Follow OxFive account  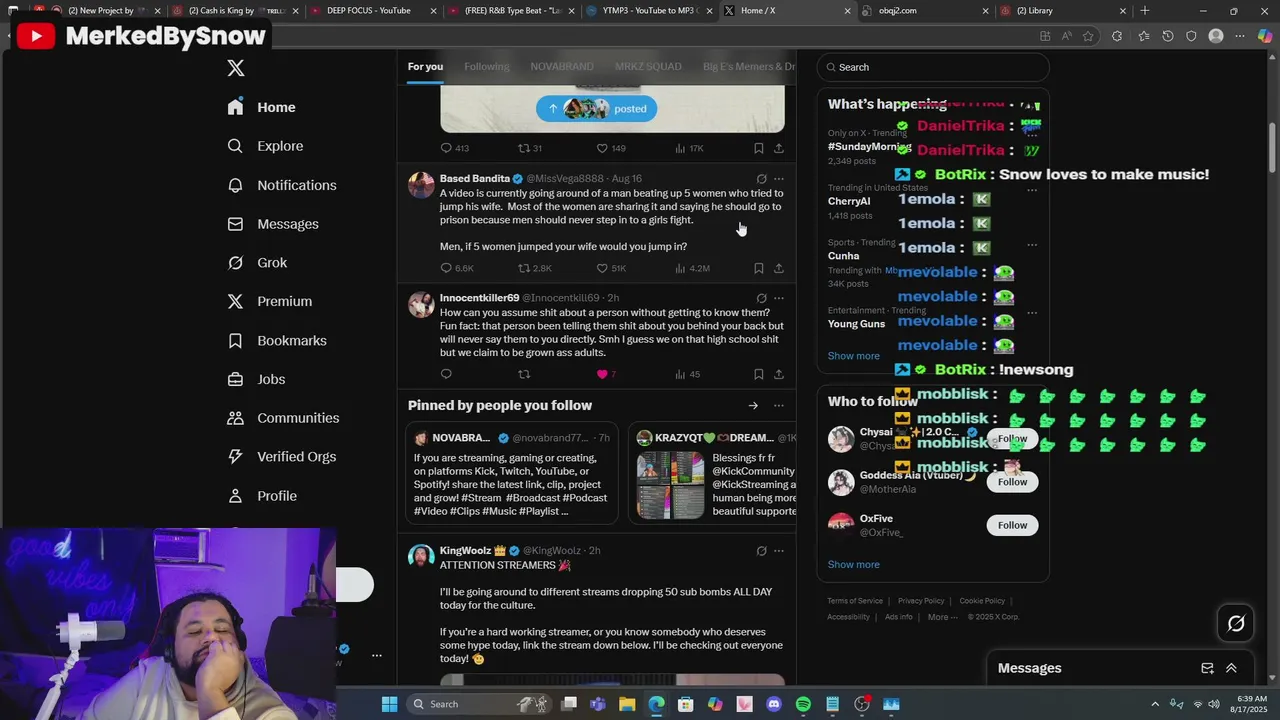[1012, 525]
